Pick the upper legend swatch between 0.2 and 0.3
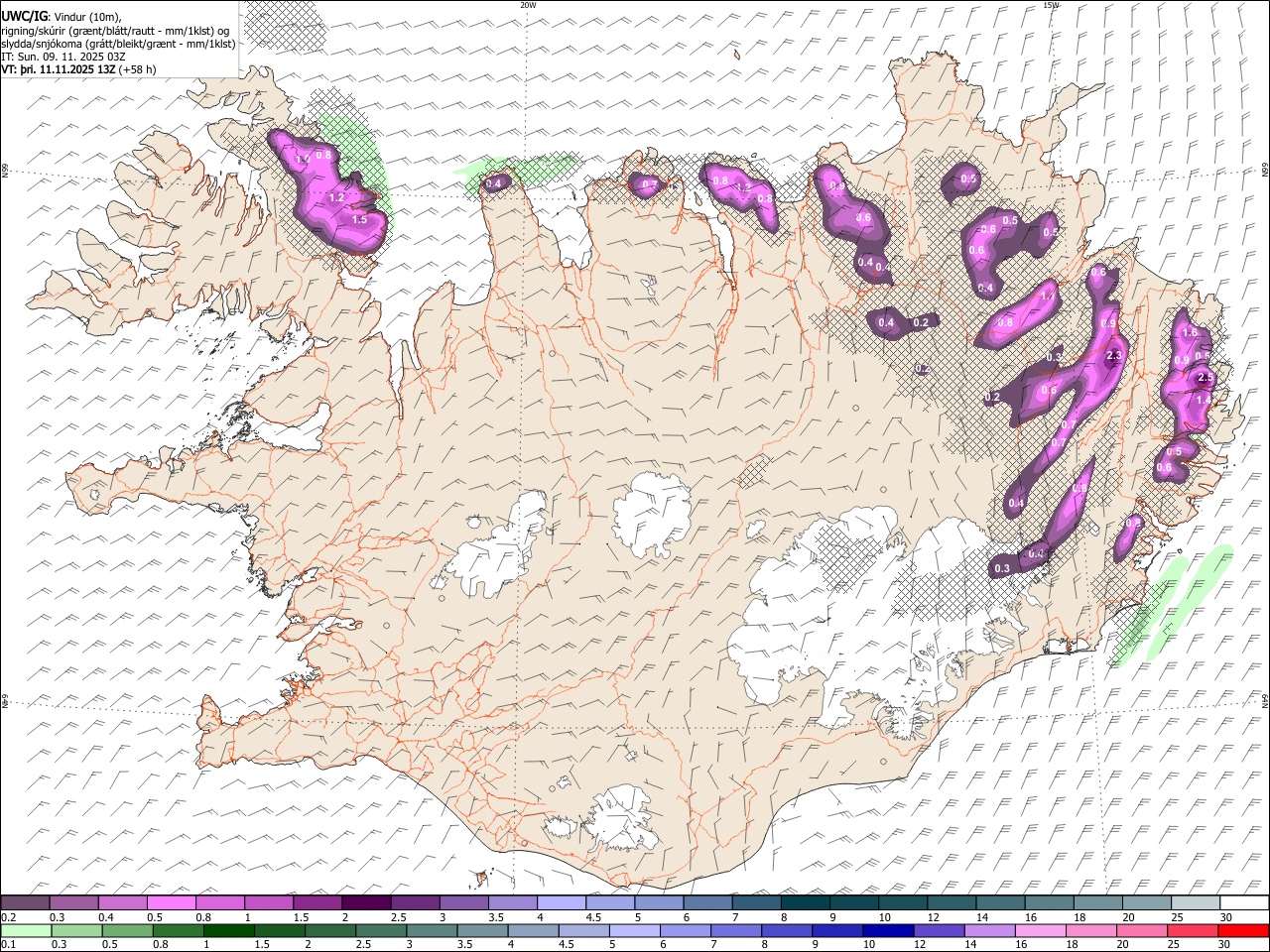This screenshot has width=1270, height=952. tap(25, 903)
